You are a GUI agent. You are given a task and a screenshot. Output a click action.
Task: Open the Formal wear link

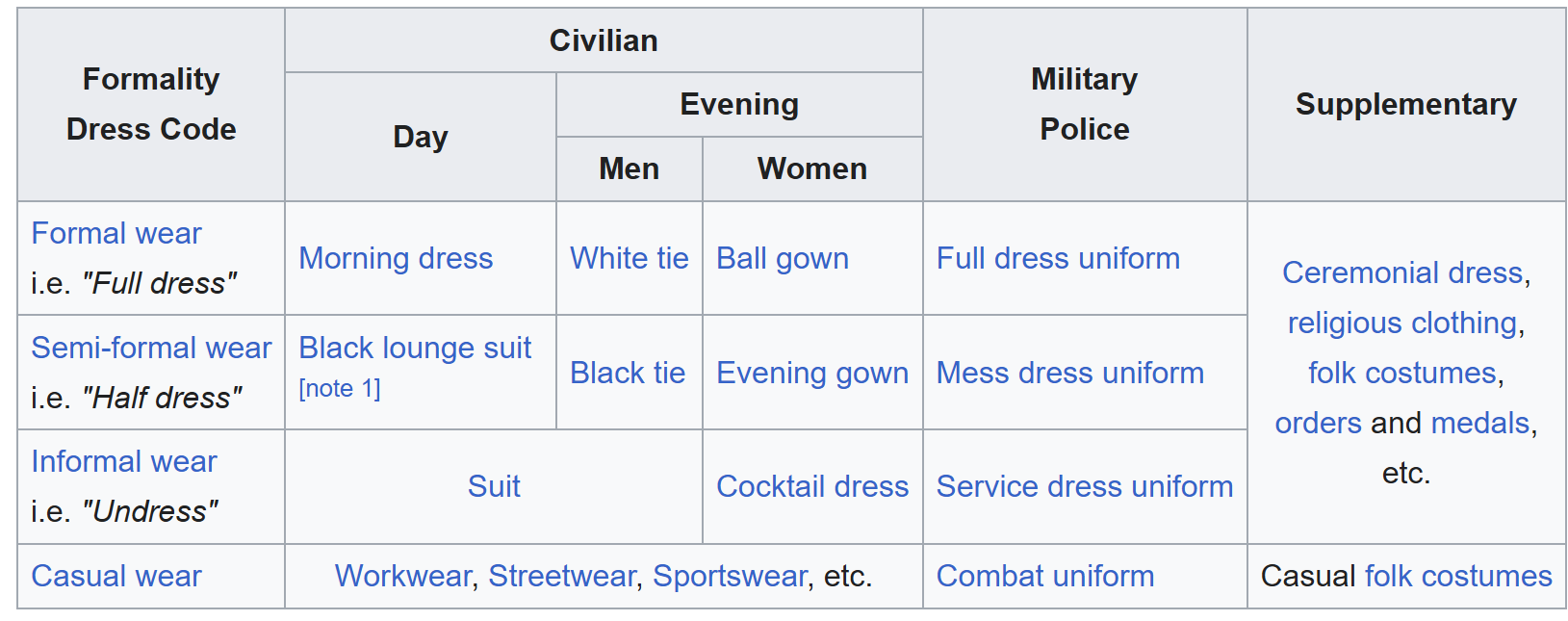(x=116, y=233)
